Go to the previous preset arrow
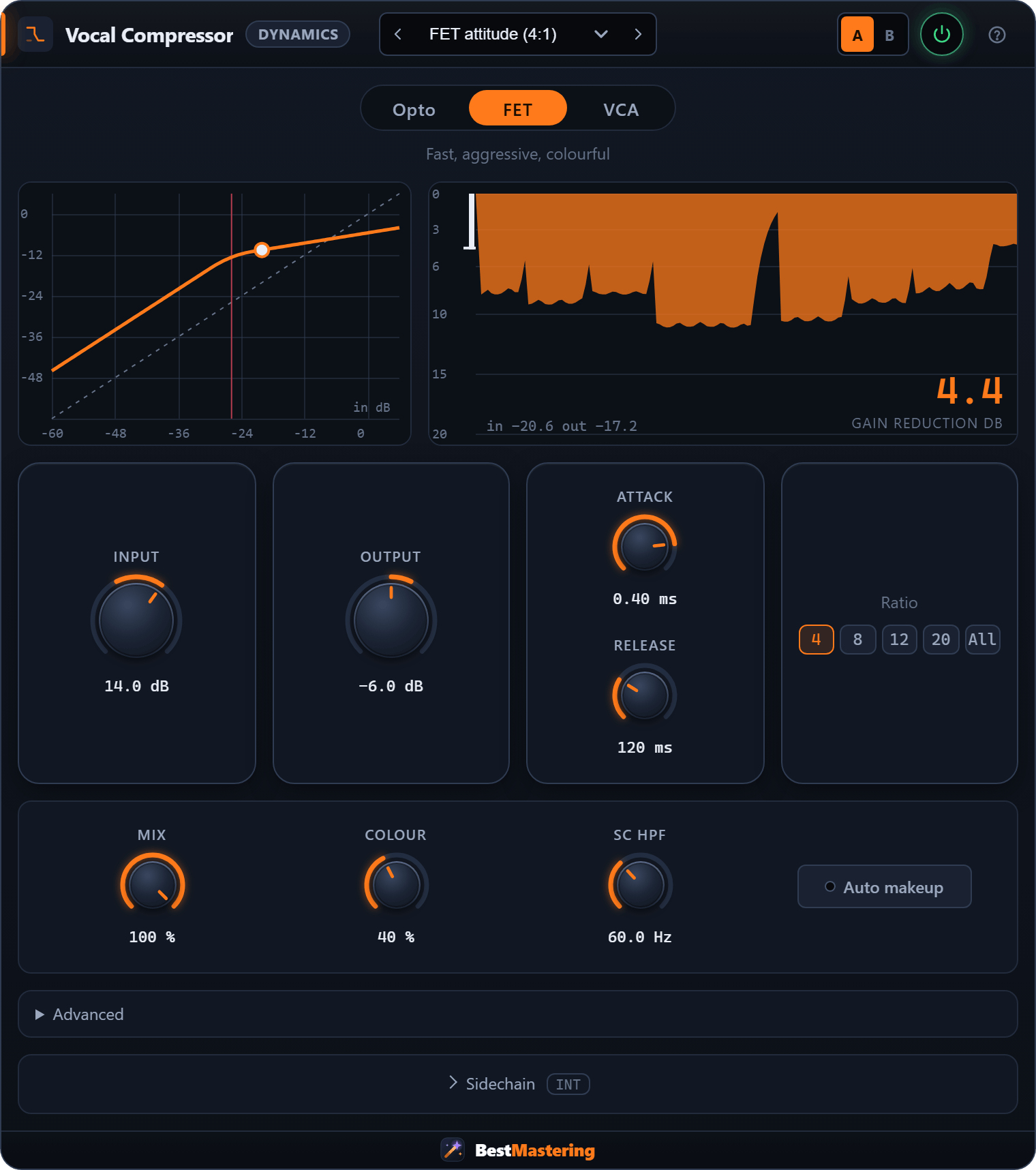 point(398,34)
